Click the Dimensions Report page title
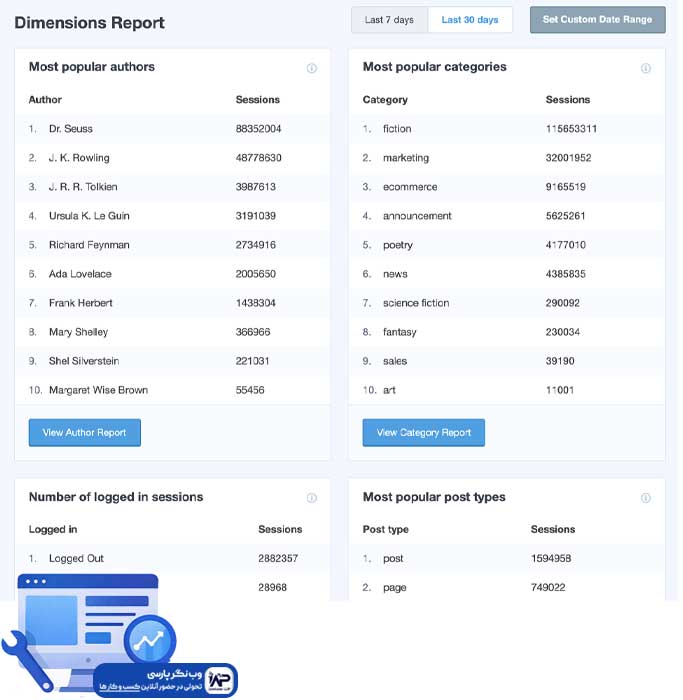 [x=89, y=23]
